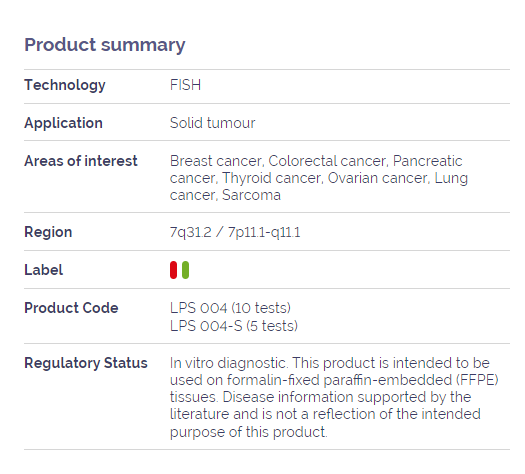Click Ovarian cancer in areas list
Viewport: 525px width, 474px height.
(x=379, y=178)
